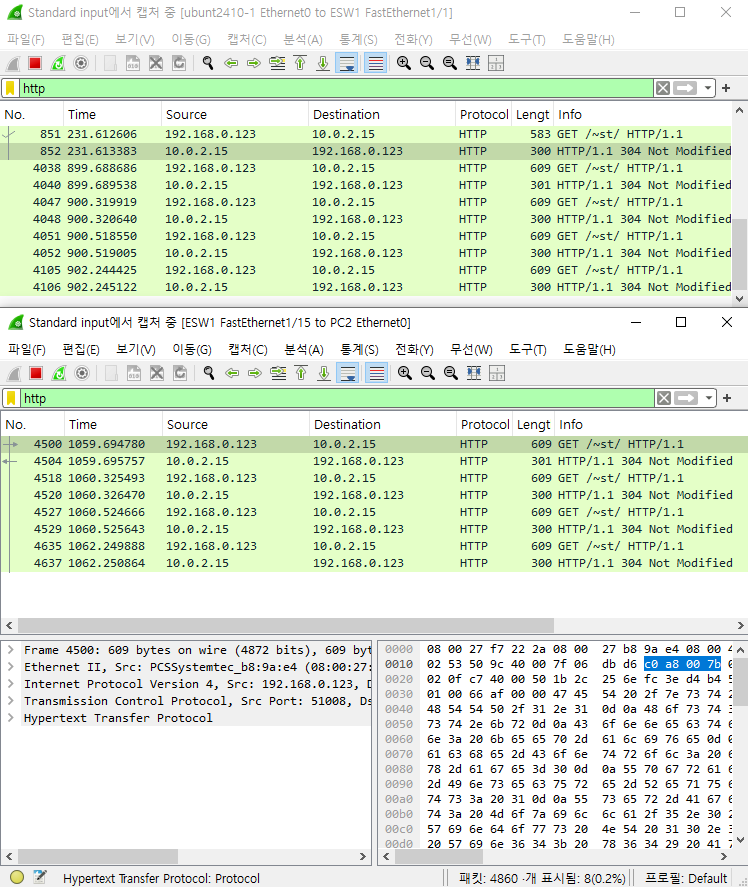Click find packet magnifier in bottom window
The height and width of the screenshot is (887, 748).
(x=209, y=373)
